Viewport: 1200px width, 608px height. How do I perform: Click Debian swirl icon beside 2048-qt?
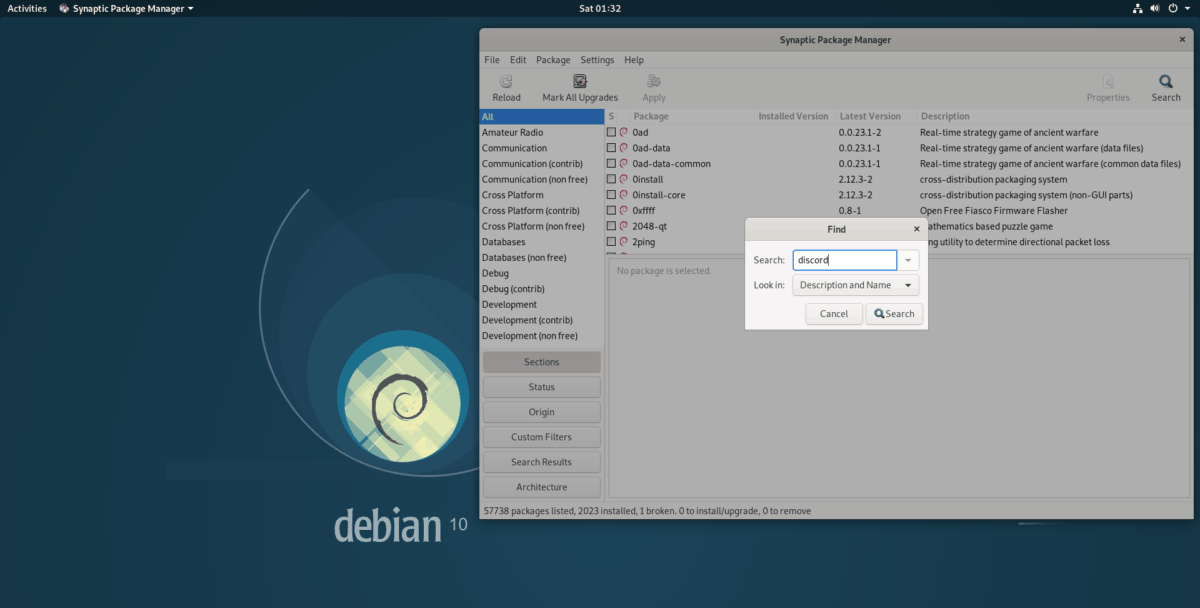[624, 226]
